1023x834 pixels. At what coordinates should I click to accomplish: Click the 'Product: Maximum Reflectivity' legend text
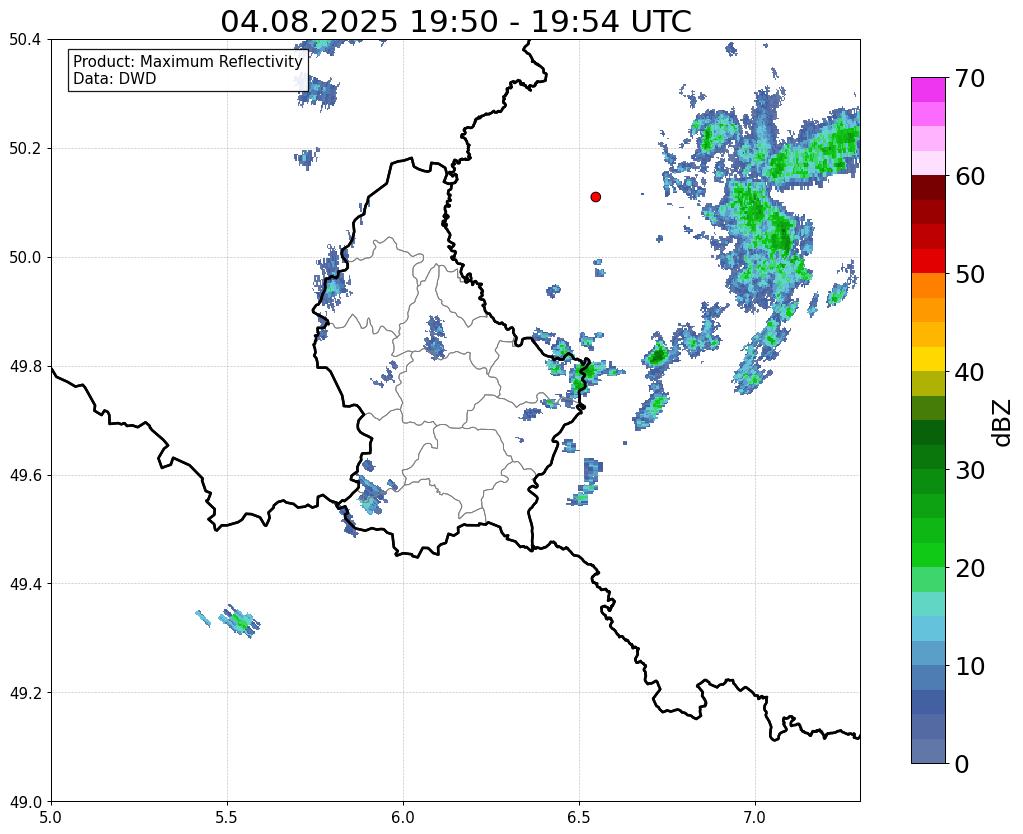pyautogui.click(x=188, y=61)
